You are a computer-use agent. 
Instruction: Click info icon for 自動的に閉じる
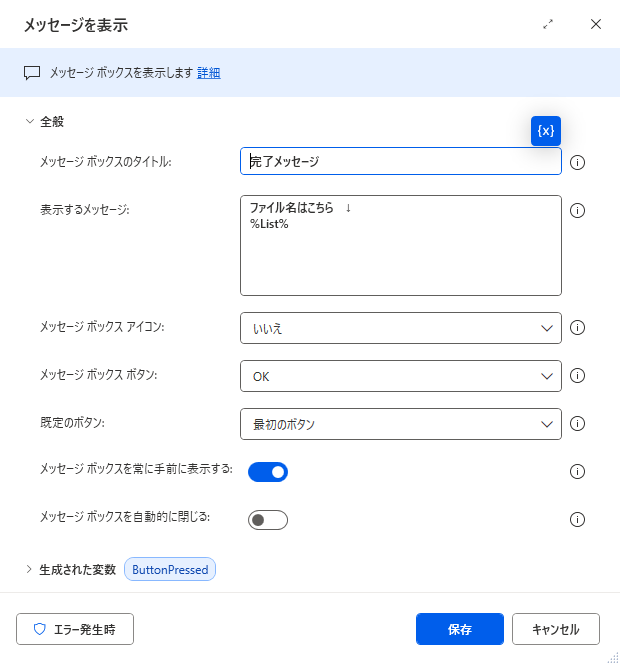click(x=577, y=519)
